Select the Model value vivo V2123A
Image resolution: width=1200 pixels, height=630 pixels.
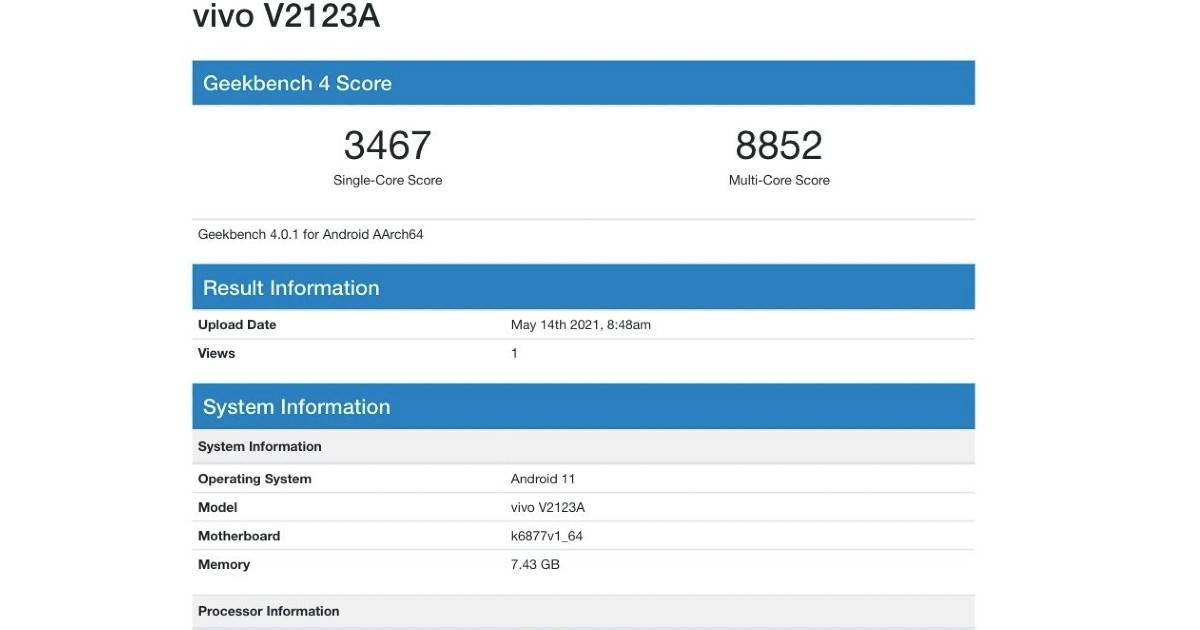point(550,507)
